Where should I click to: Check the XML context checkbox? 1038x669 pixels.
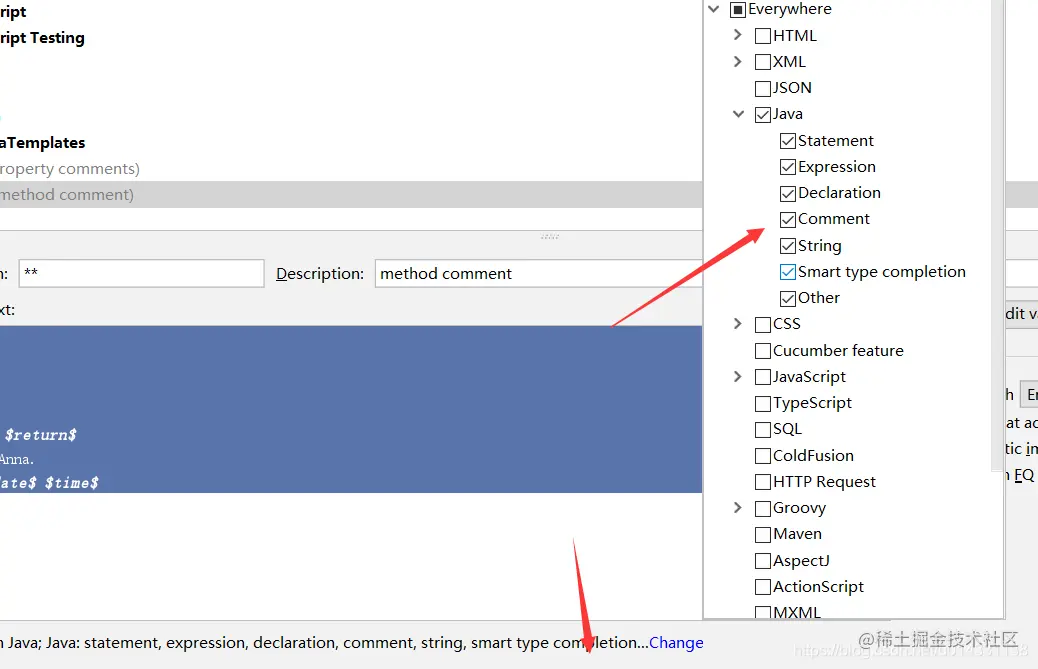click(x=763, y=62)
